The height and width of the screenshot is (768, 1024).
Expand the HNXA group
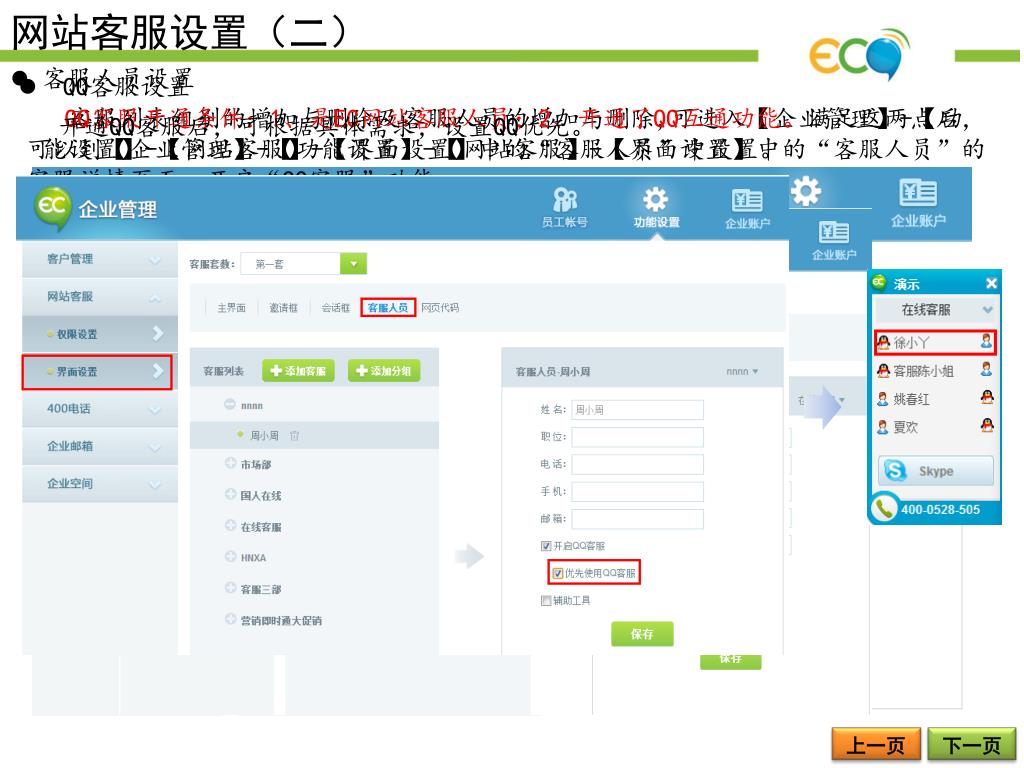click(231, 556)
